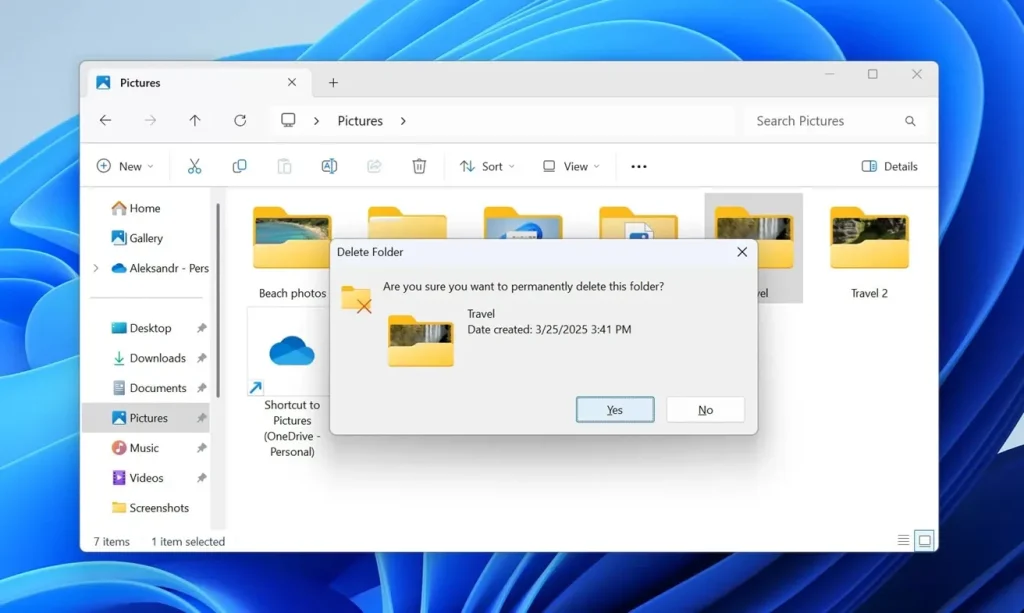
Task: Open Aleksandr - Personal OneDrive
Action: [x=160, y=268]
